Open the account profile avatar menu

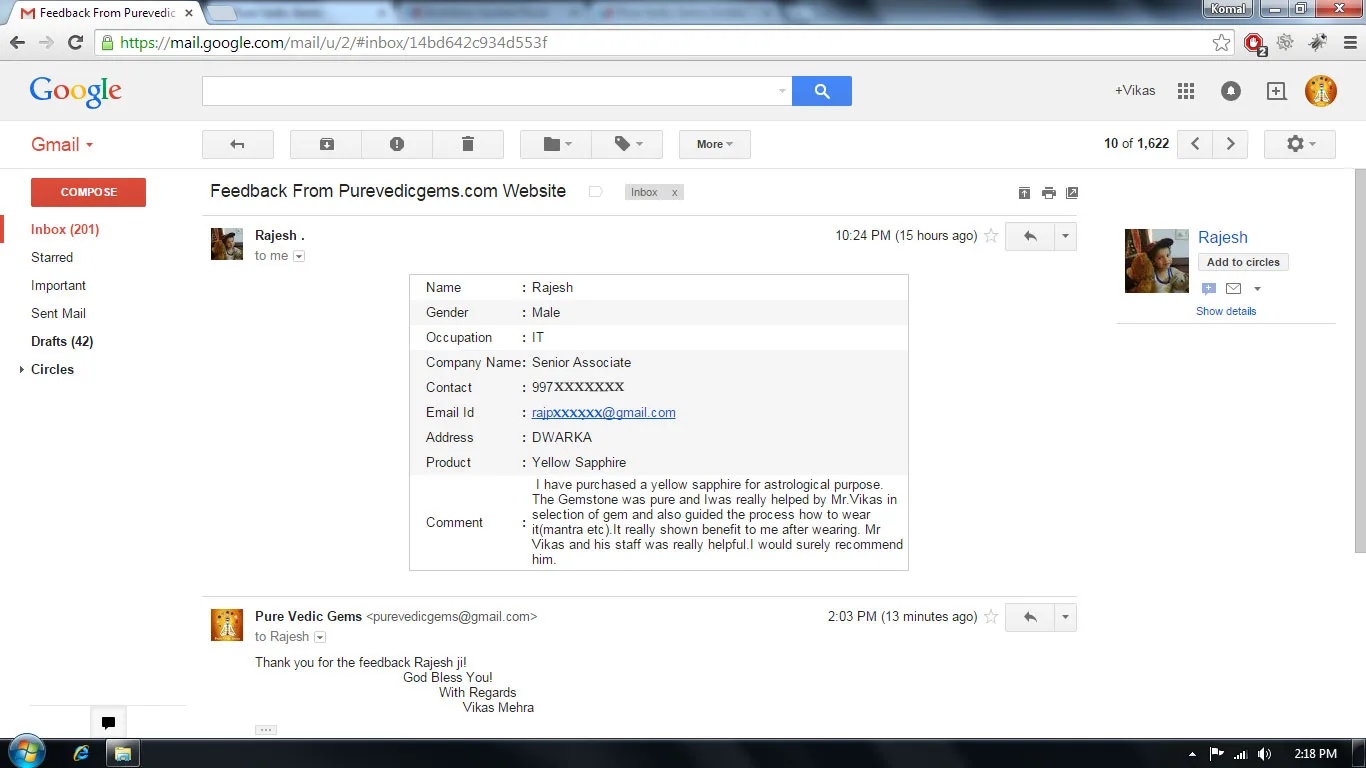[1321, 91]
